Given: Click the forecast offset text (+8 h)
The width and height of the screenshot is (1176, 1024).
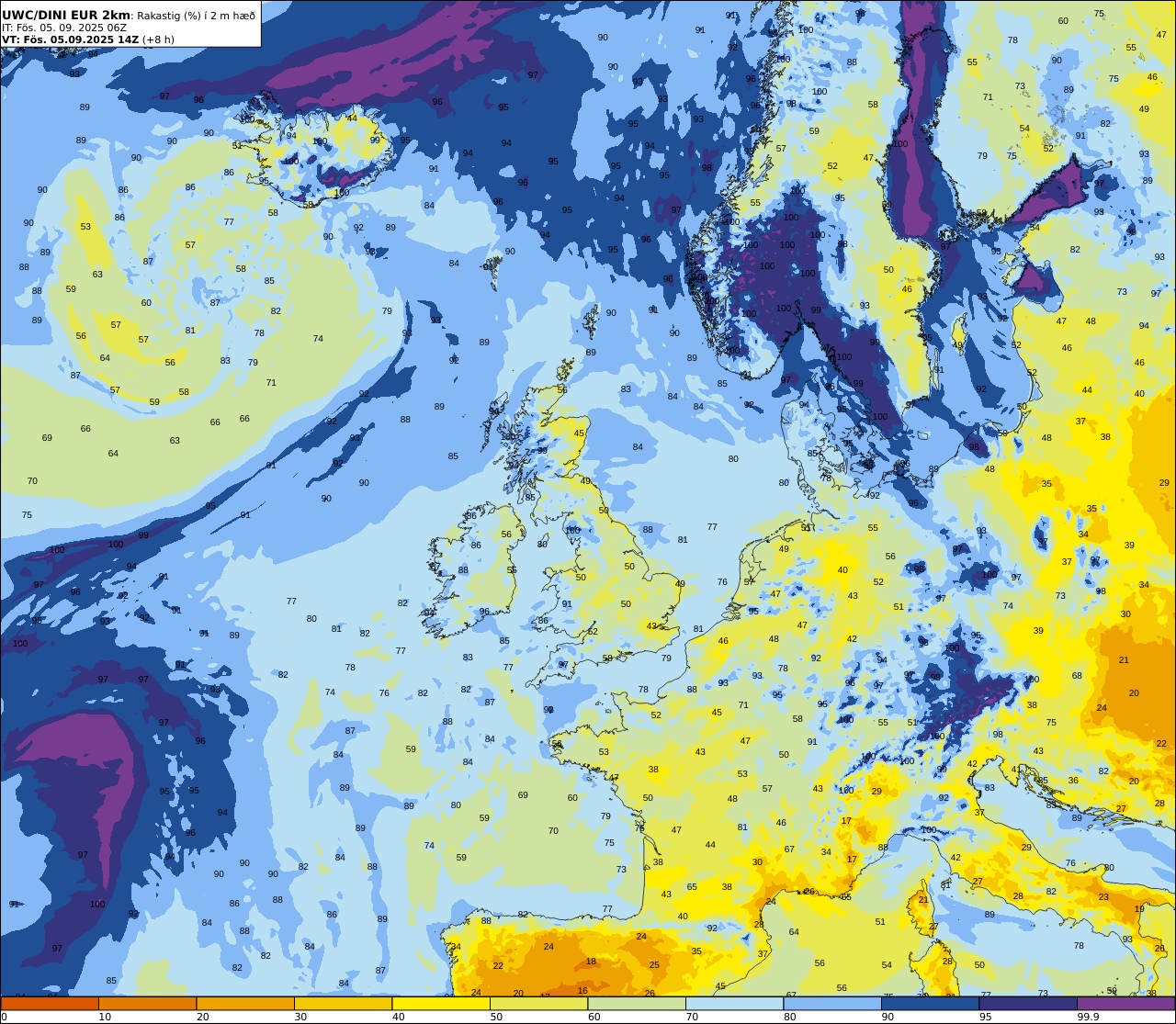Looking at the screenshot, I should pyautogui.click(x=158, y=39).
